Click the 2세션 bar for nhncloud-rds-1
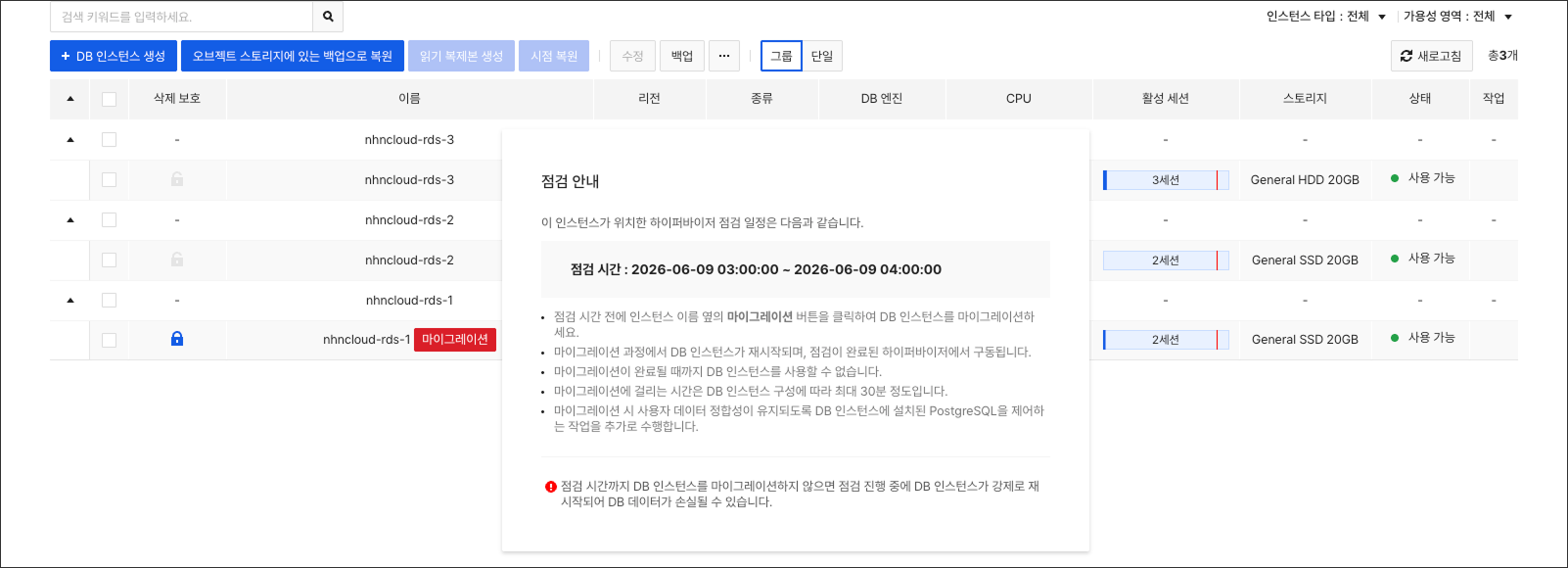1568x568 pixels. click(1166, 340)
